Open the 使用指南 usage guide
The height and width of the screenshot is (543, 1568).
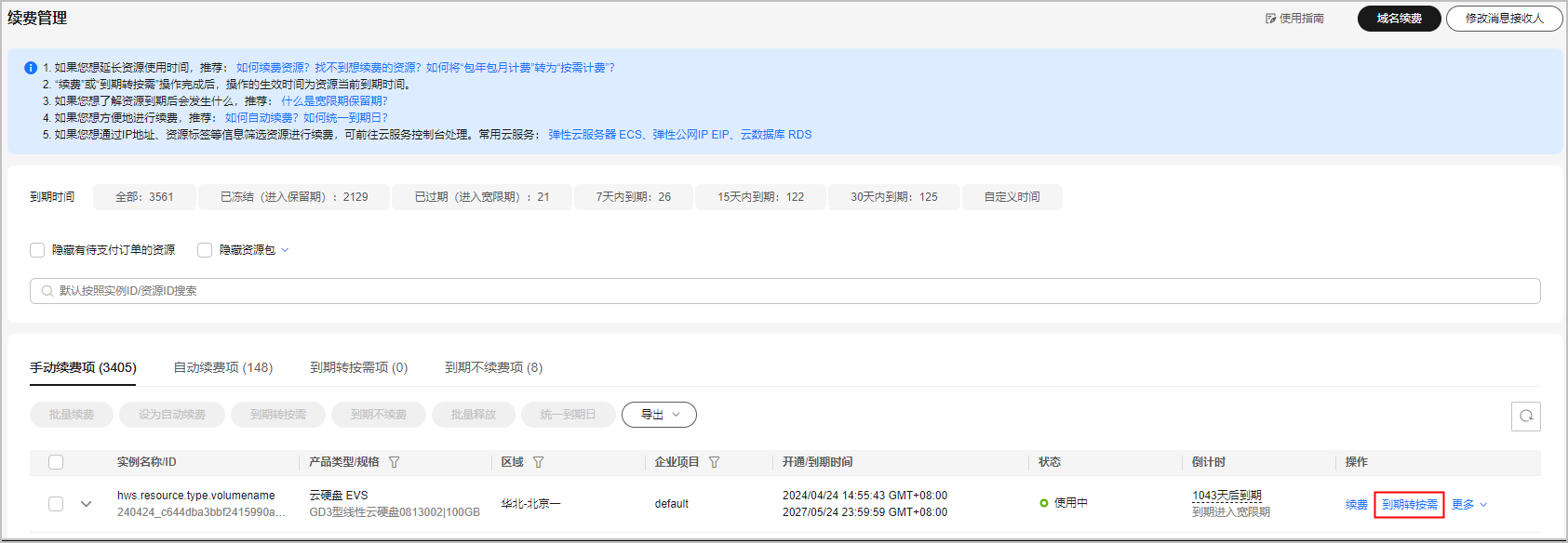pyautogui.click(x=1294, y=19)
